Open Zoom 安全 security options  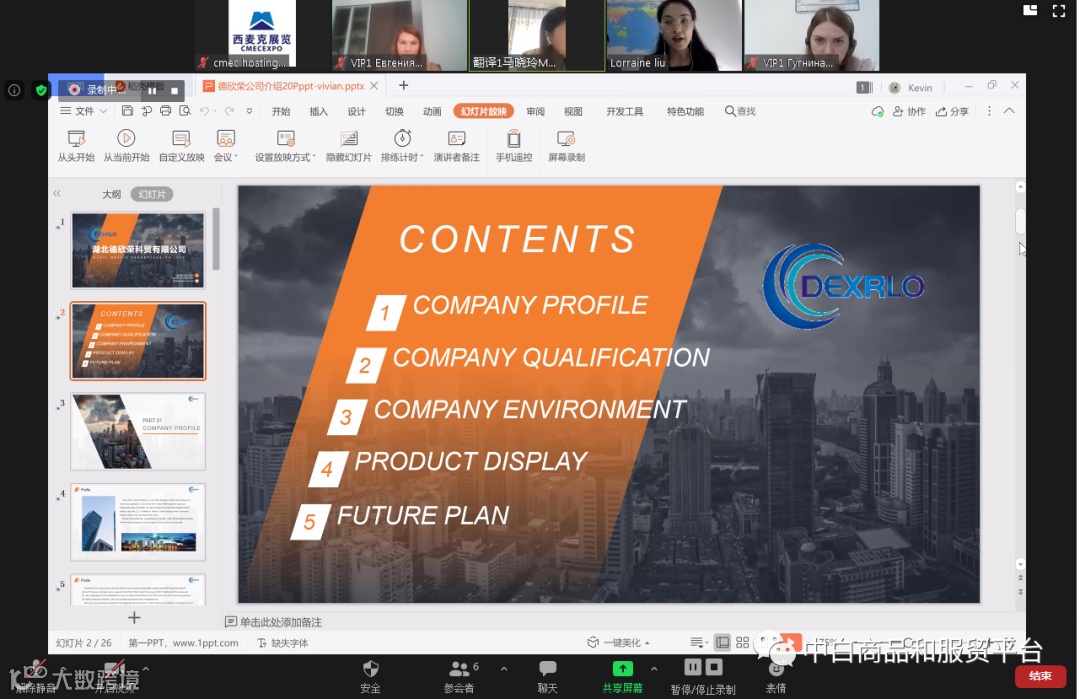pyautogui.click(x=371, y=676)
